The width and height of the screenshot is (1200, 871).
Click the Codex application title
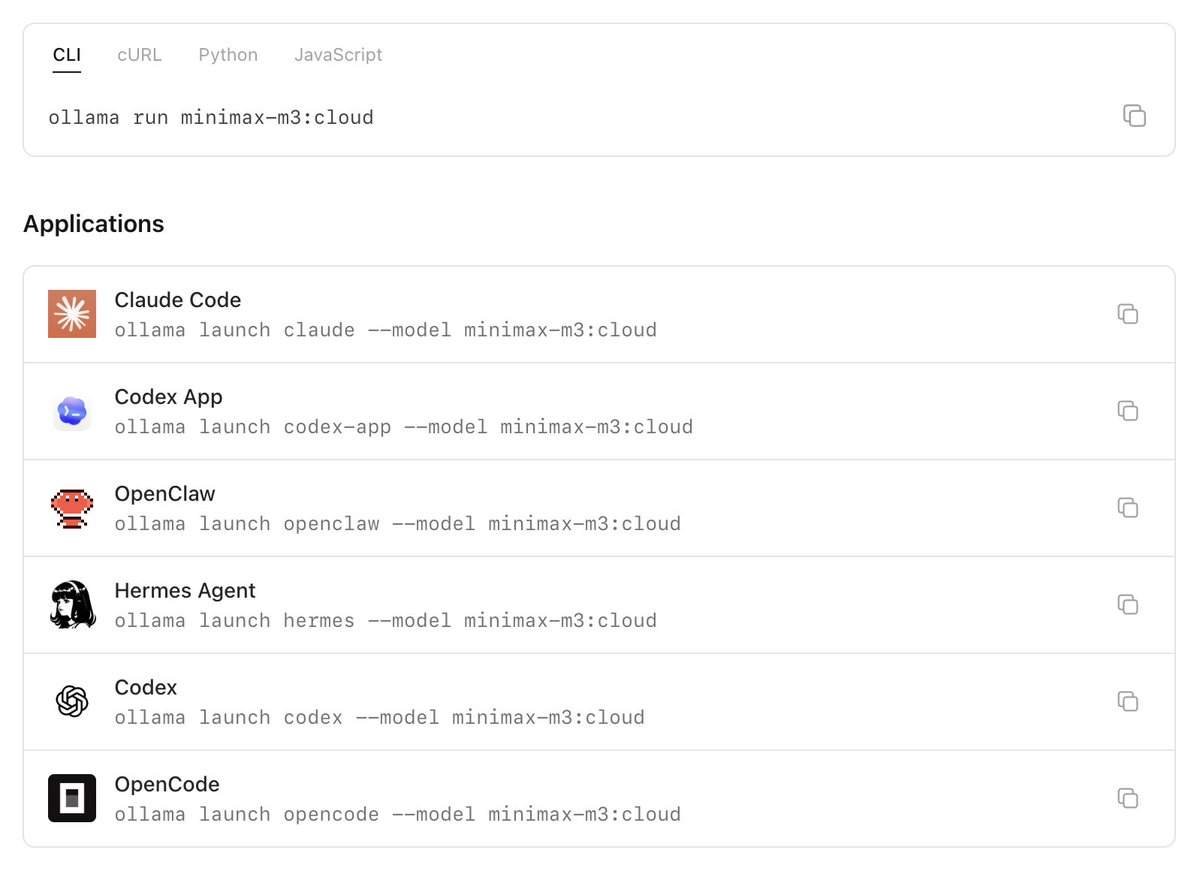pyautogui.click(x=146, y=688)
